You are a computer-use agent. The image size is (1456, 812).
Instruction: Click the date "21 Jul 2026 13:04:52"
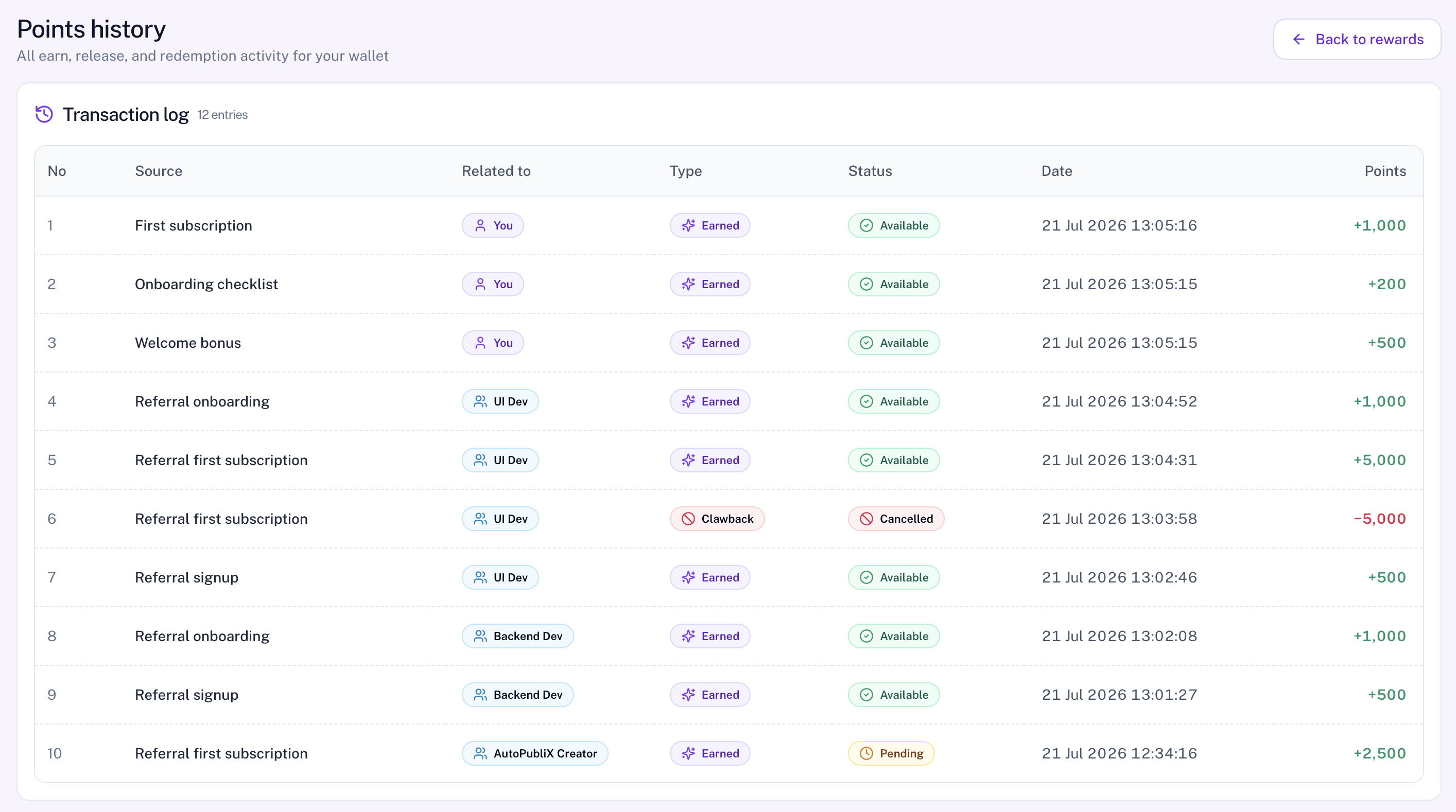[x=1119, y=402]
